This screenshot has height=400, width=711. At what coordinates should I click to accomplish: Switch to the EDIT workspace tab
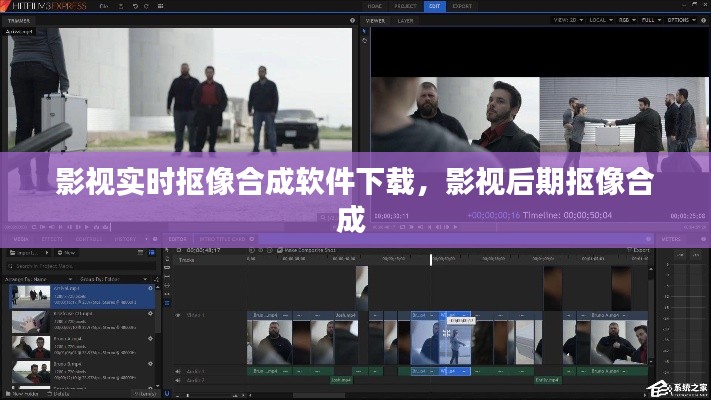[435, 6]
